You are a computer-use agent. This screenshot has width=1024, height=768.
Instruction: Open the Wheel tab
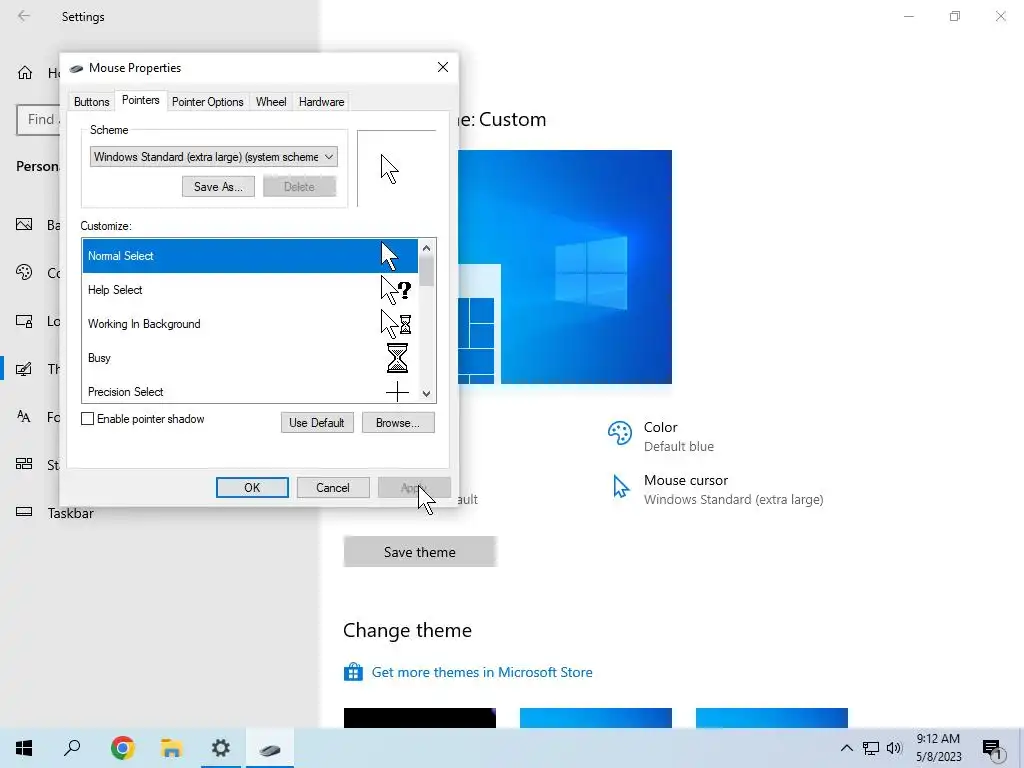pos(271,102)
